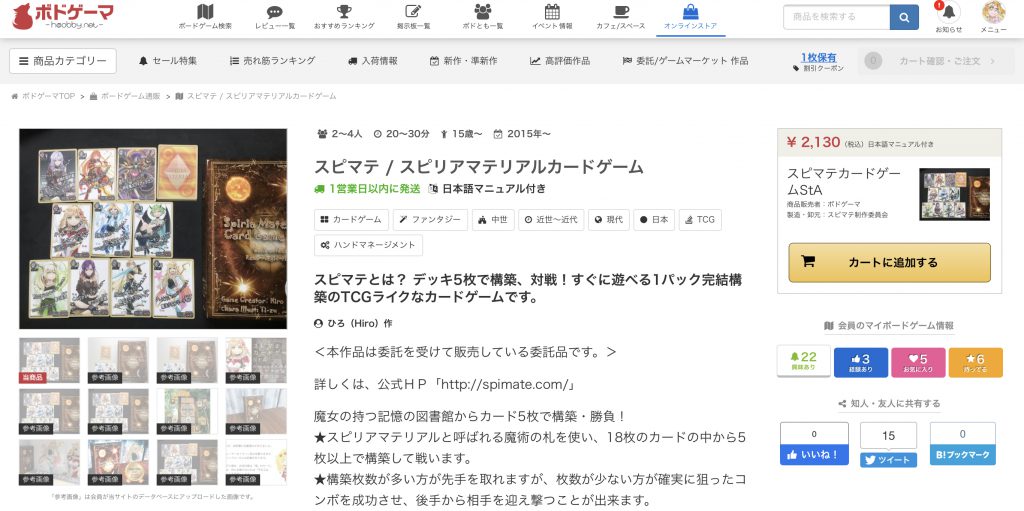Image resolution: width=1024 pixels, height=511 pixels.
Task: Open 入荷情報 link
Action: pyautogui.click(x=372, y=61)
